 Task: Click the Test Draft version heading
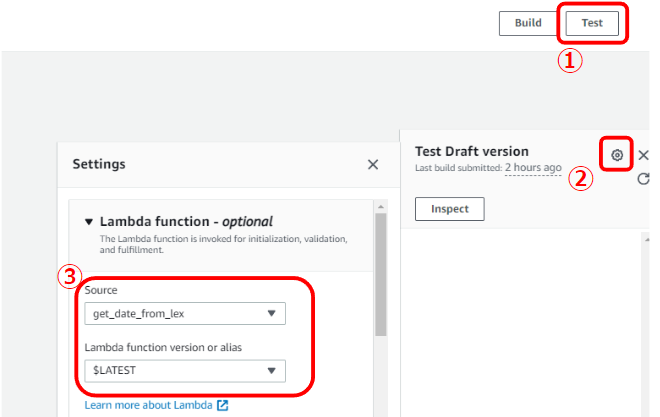point(472,151)
